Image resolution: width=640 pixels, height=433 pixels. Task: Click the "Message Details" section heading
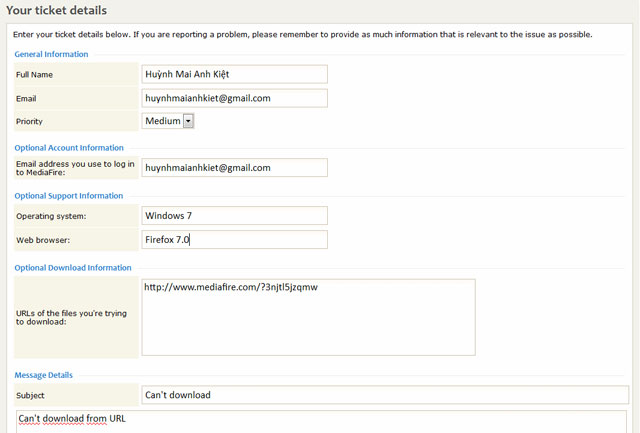43,375
